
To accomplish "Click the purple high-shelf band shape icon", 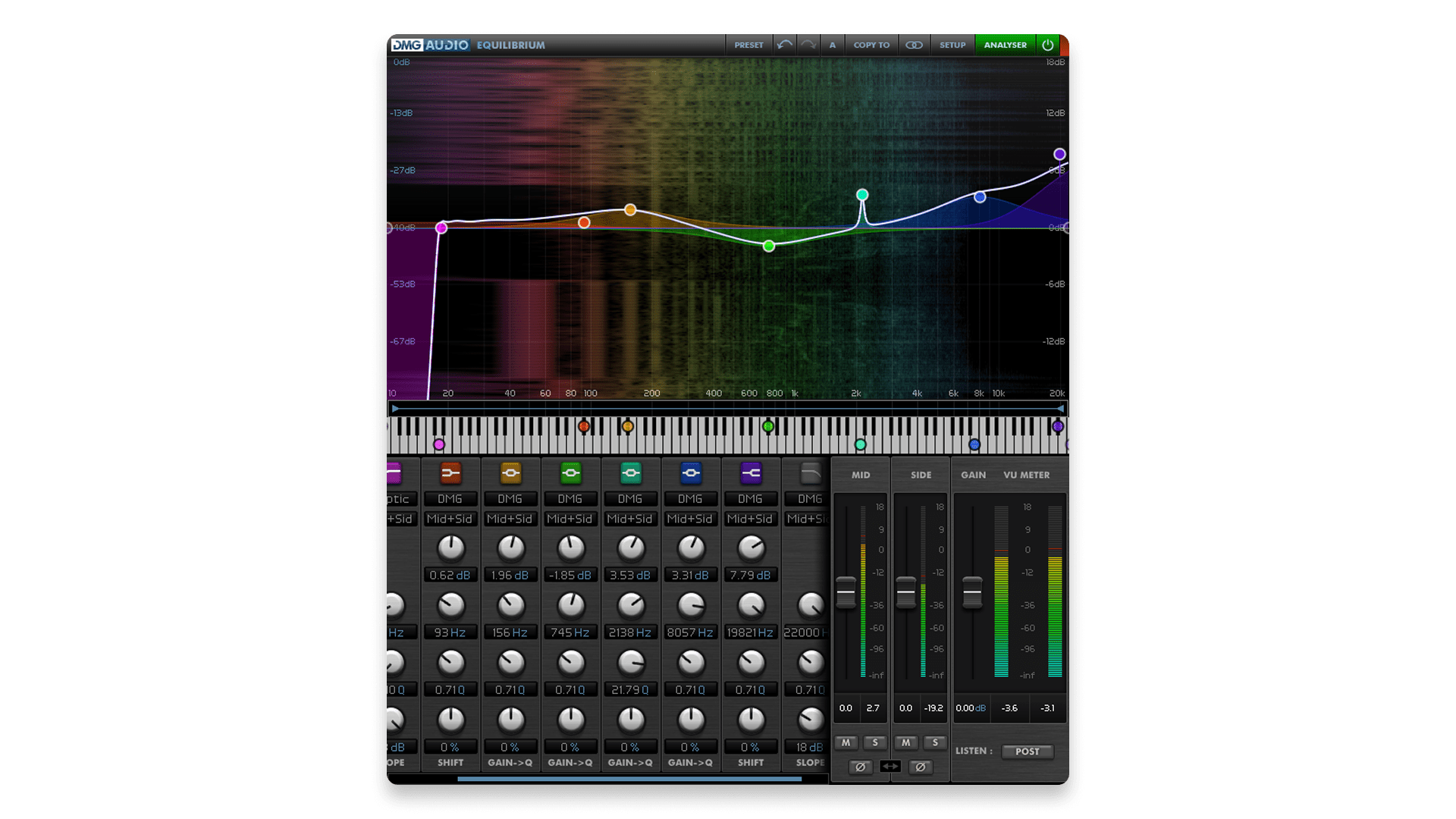I will [x=751, y=473].
